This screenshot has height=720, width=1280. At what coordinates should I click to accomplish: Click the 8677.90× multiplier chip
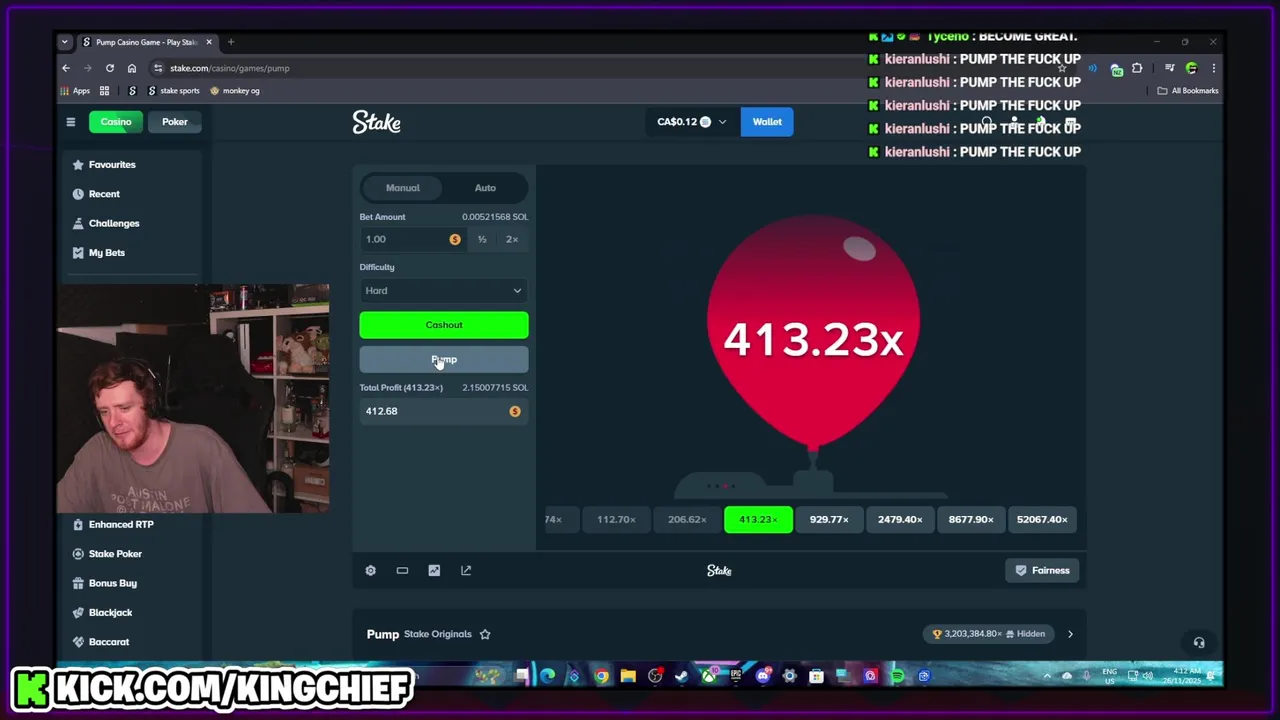click(x=971, y=519)
